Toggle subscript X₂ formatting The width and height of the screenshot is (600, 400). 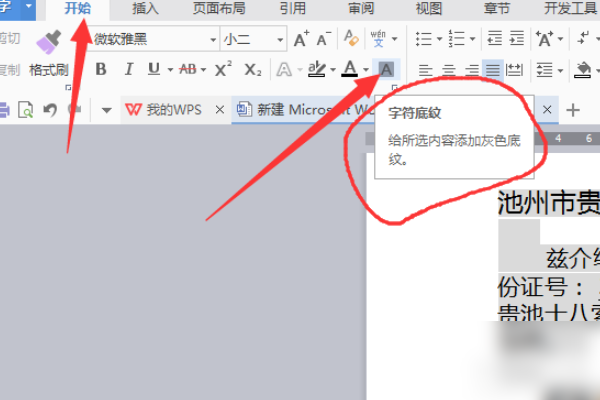[x=253, y=70]
